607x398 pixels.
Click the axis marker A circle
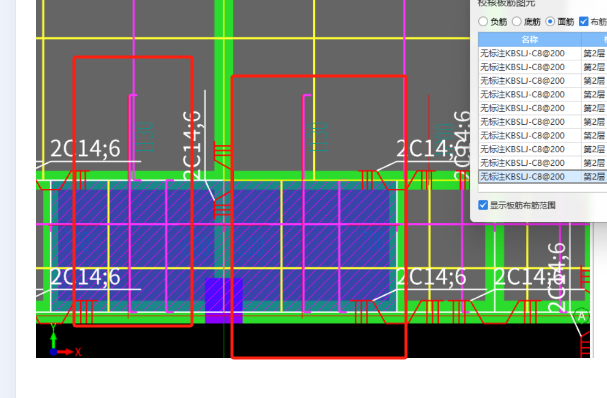pyautogui.click(x=581, y=316)
